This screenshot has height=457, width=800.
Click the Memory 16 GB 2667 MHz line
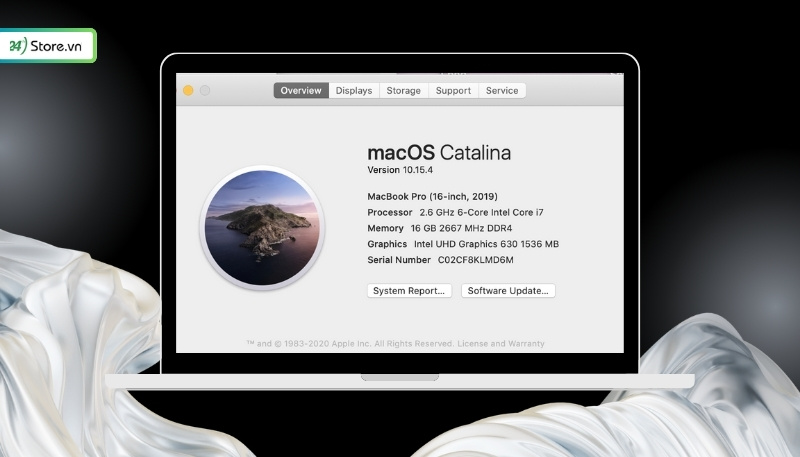point(439,228)
